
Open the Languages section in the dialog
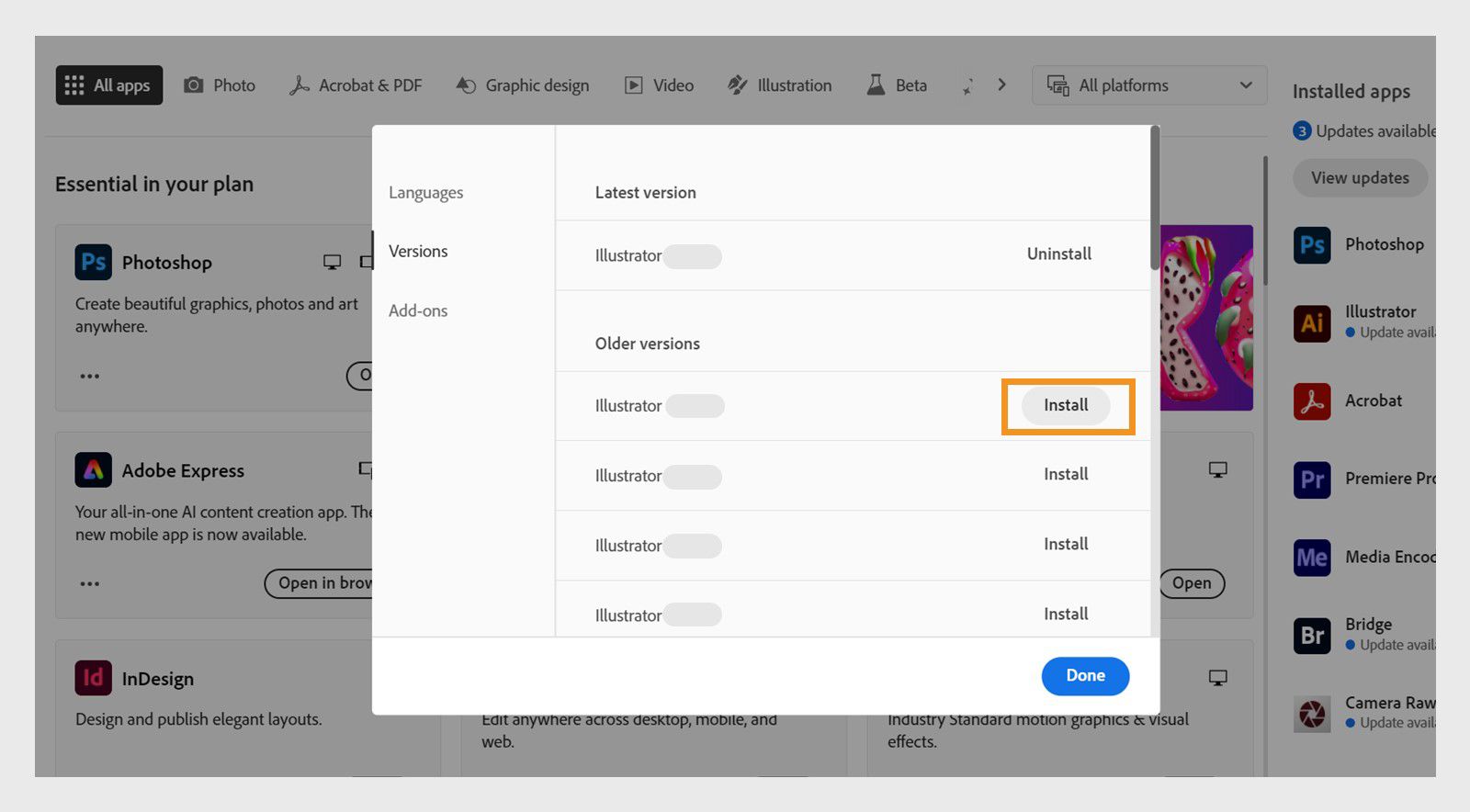pyautogui.click(x=425, y=193)
